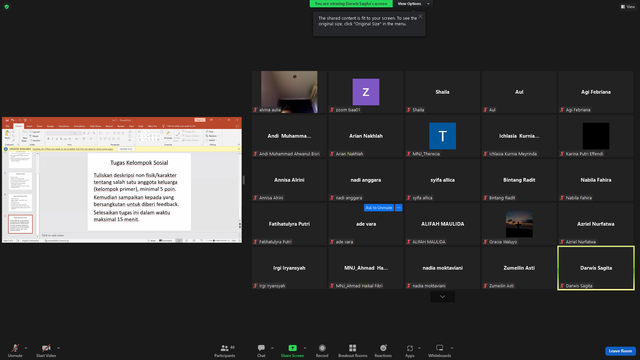Open the Insert tab in shared PowerPoint
640x360 pixels.
(29, 126)
